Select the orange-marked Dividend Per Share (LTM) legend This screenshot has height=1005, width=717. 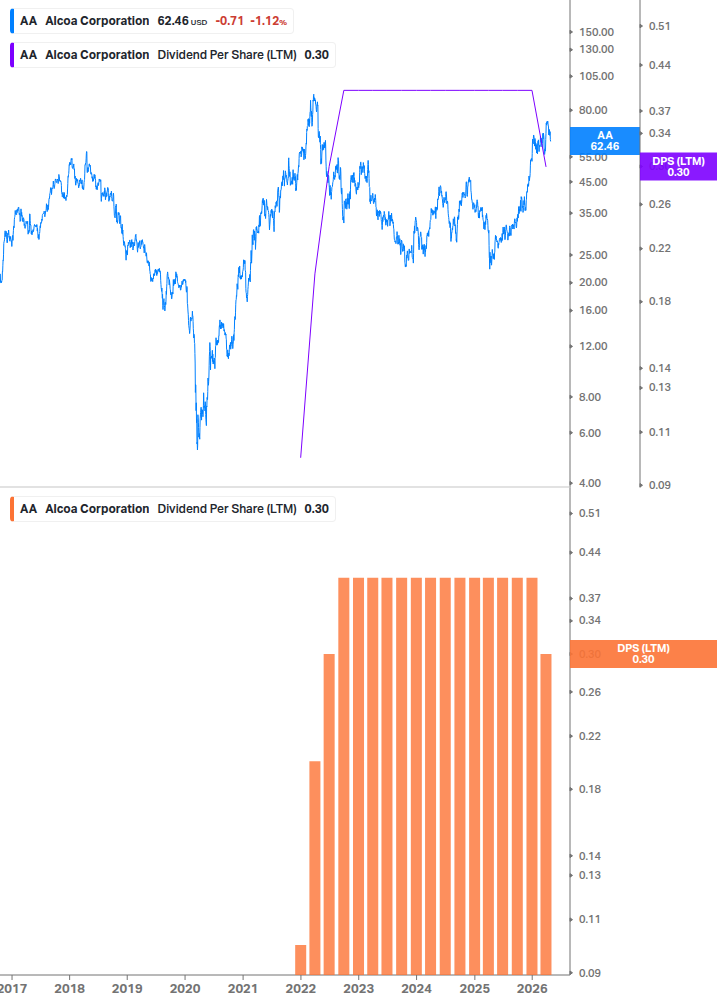pos(172,509)
